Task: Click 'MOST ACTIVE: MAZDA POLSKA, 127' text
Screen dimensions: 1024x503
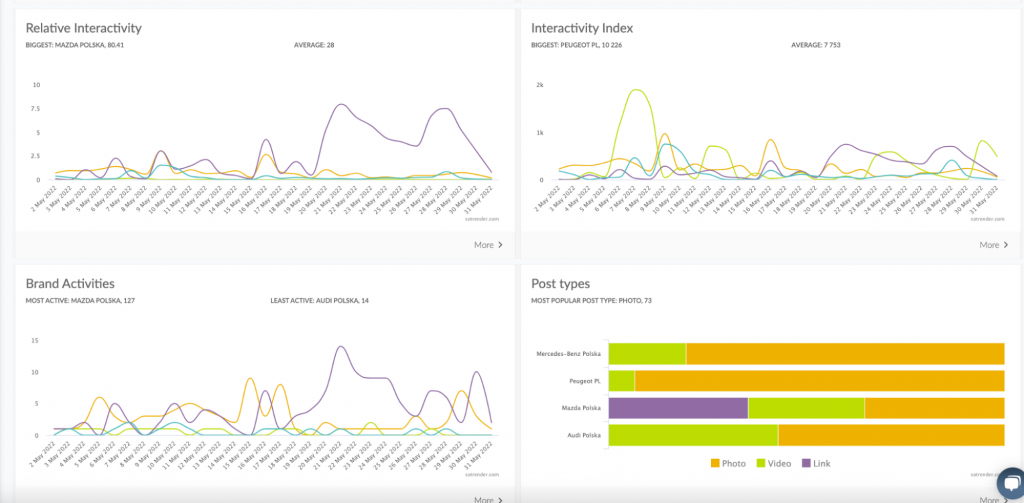Action: pyautogui.click(x=80, y=301)
